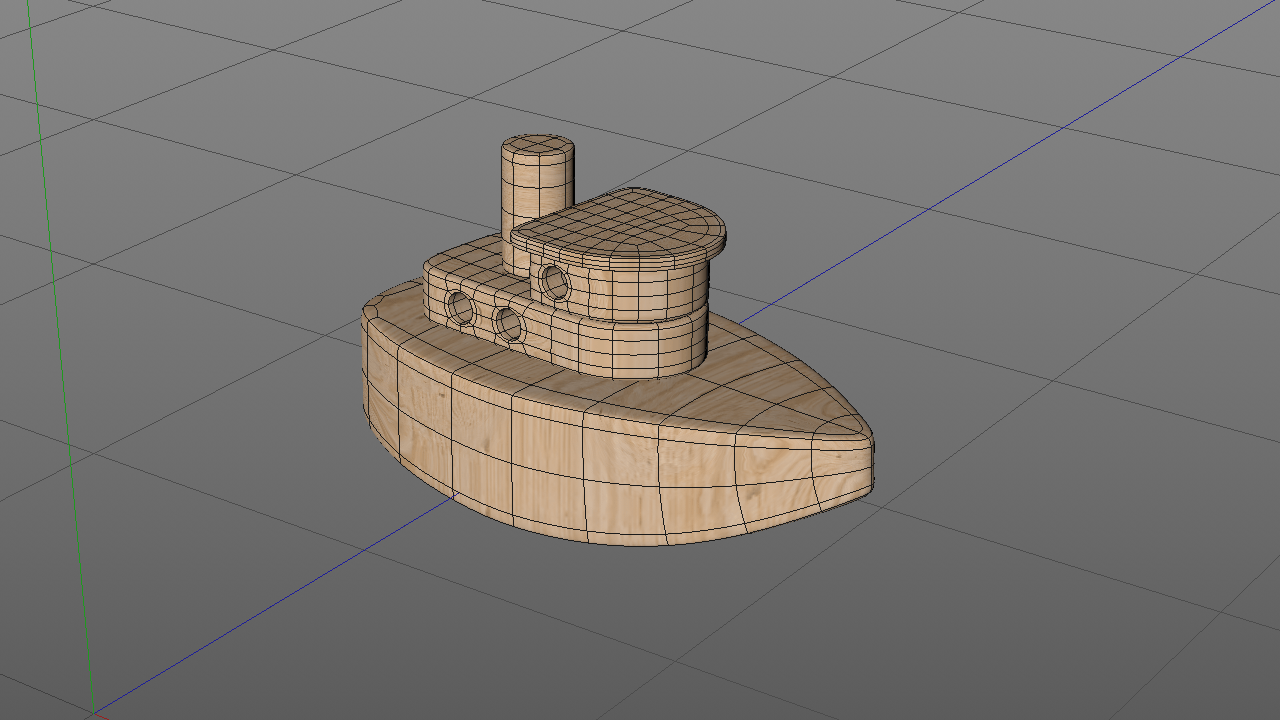Select the flat cabin roof top surface
Viewport: 1280px width, 720px height.
coord(622,224)
